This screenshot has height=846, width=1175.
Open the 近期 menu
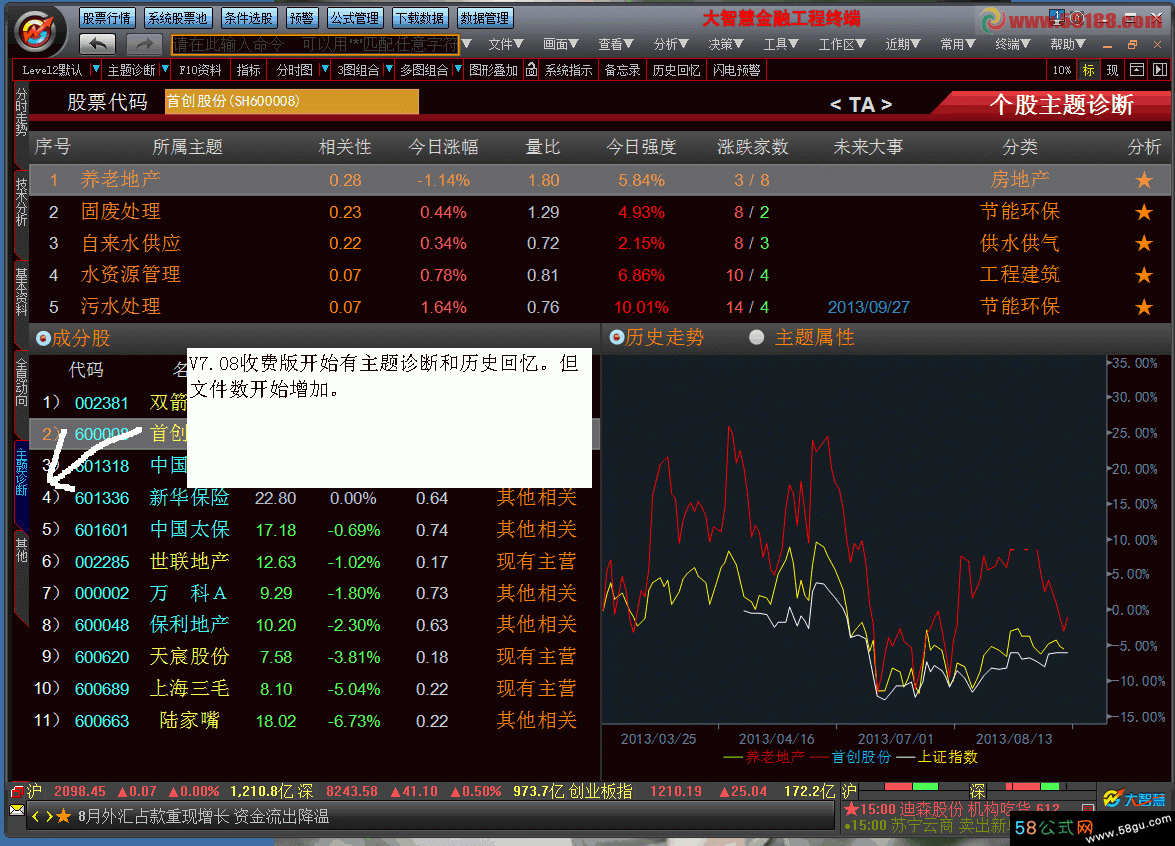[902, 44]
